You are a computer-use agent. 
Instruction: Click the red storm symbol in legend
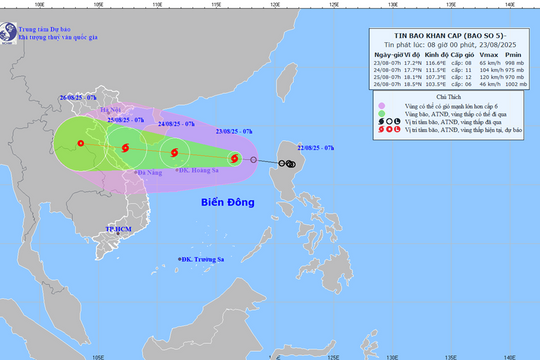(381, 130)
